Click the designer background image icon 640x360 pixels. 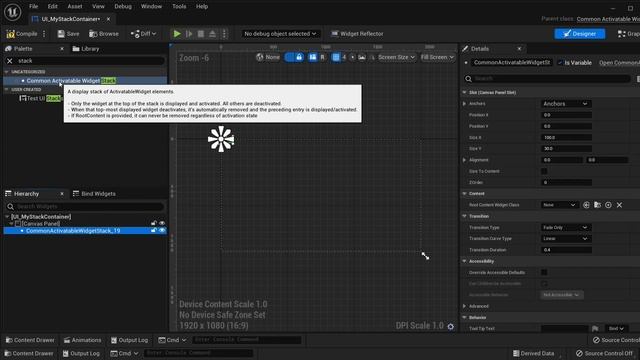tap(362, 58)
